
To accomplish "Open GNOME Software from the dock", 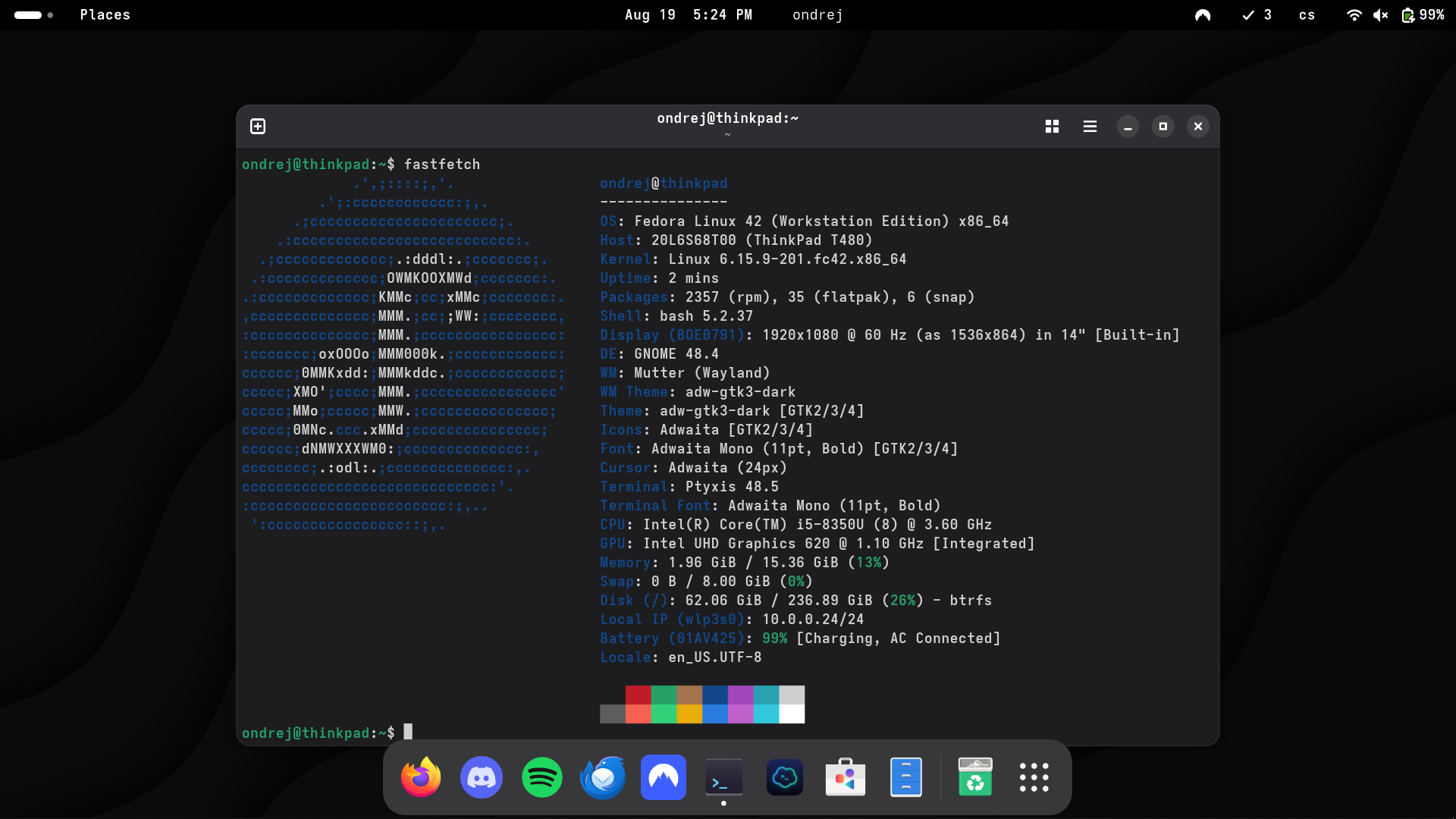I will coord(846,777).
